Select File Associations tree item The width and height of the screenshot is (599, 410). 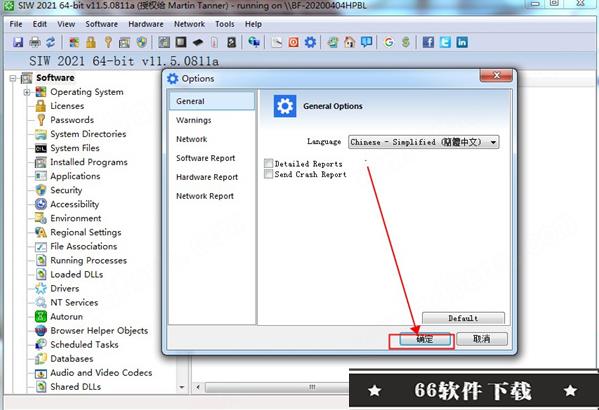84,246
